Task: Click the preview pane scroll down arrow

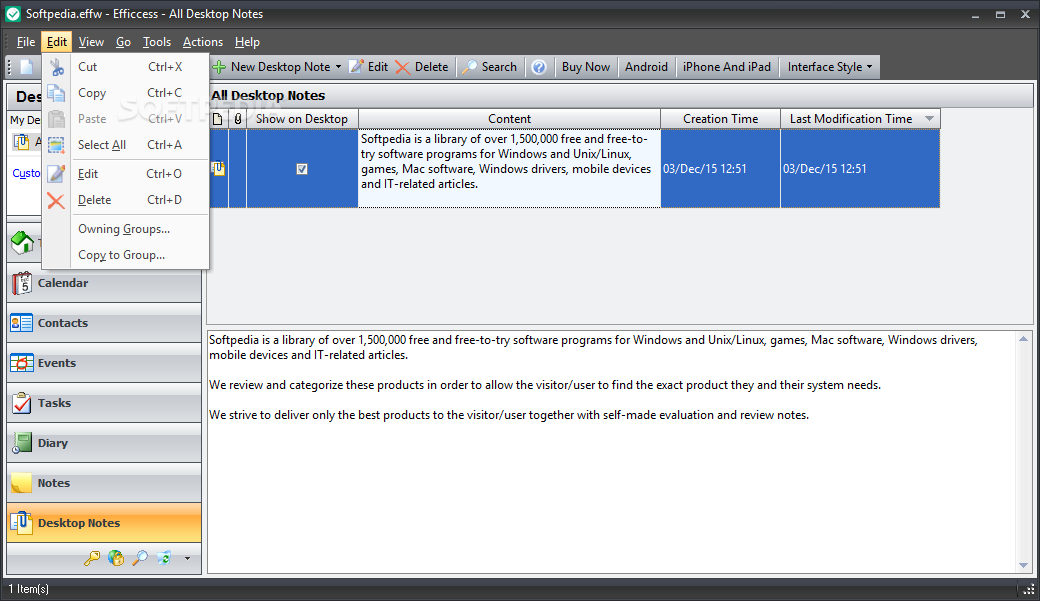Action: (1023, 565)
